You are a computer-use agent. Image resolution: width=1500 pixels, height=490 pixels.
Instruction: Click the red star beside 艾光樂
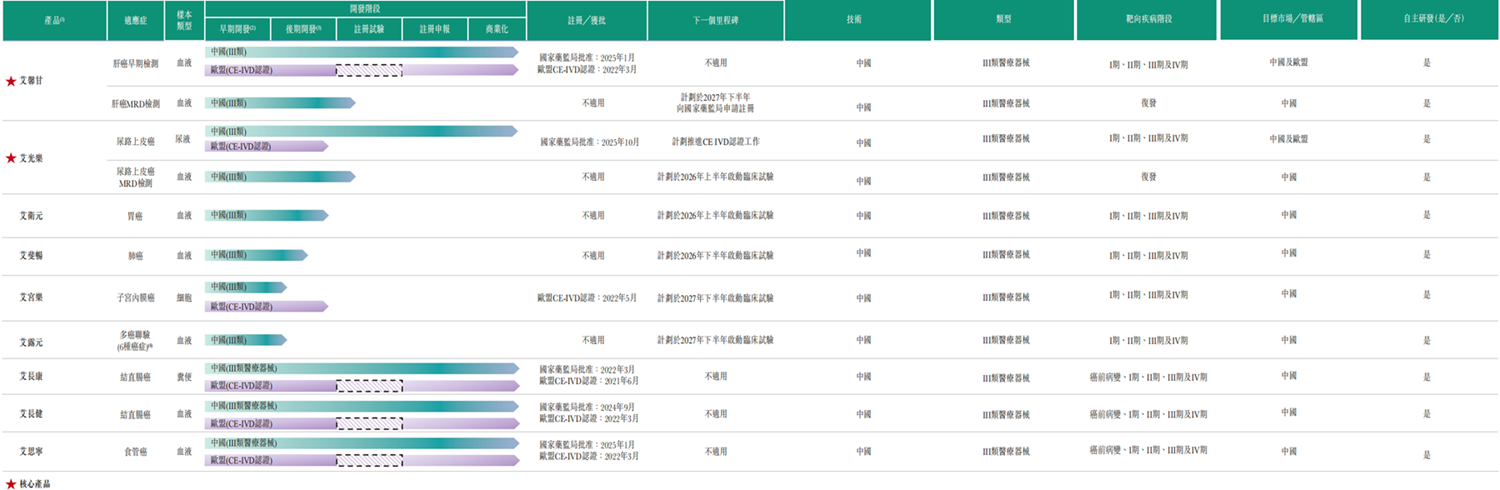tap(11, 158)
